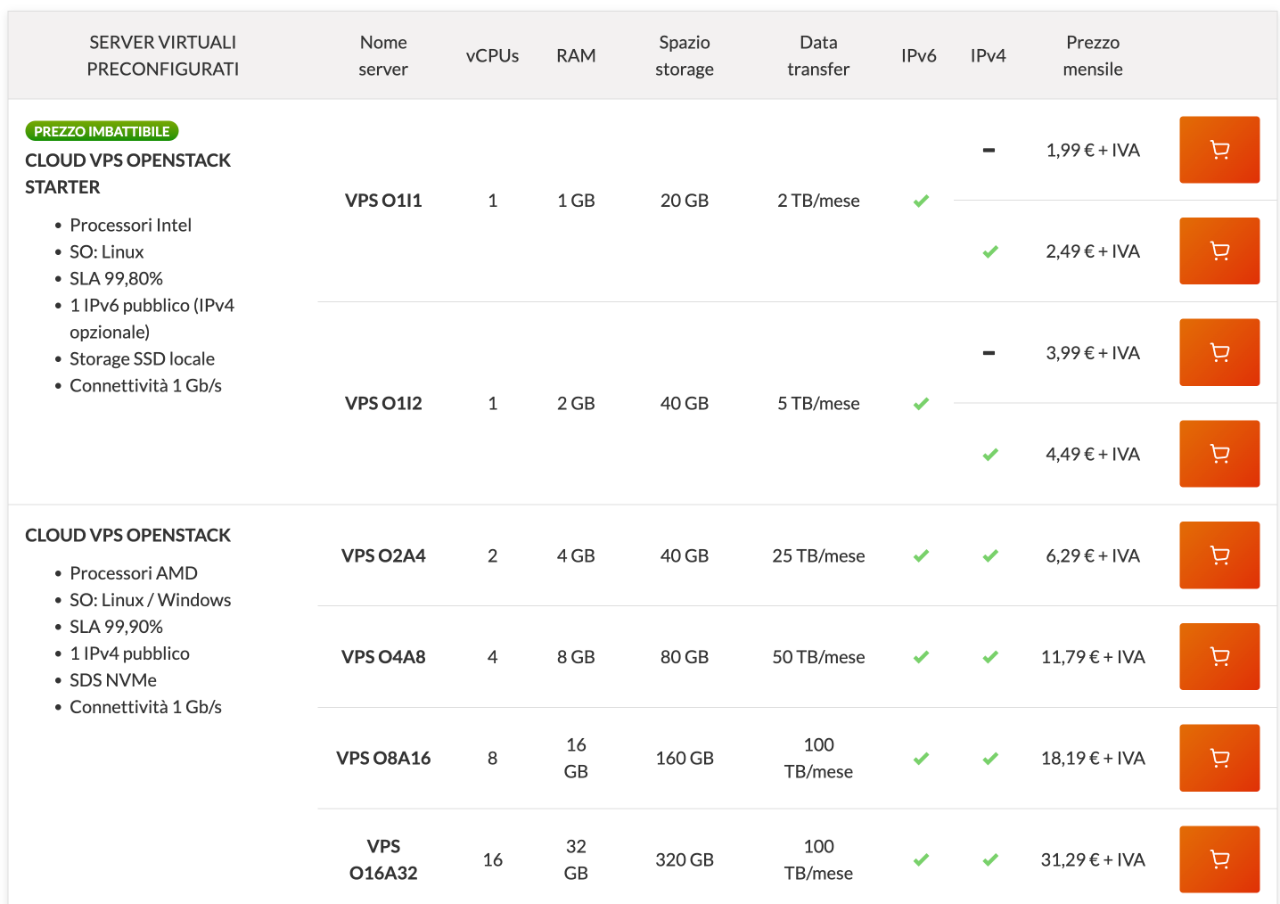Click the 160 GB storage value
The height and width of the screenshot is (904, 1280).
pos(684,758)
